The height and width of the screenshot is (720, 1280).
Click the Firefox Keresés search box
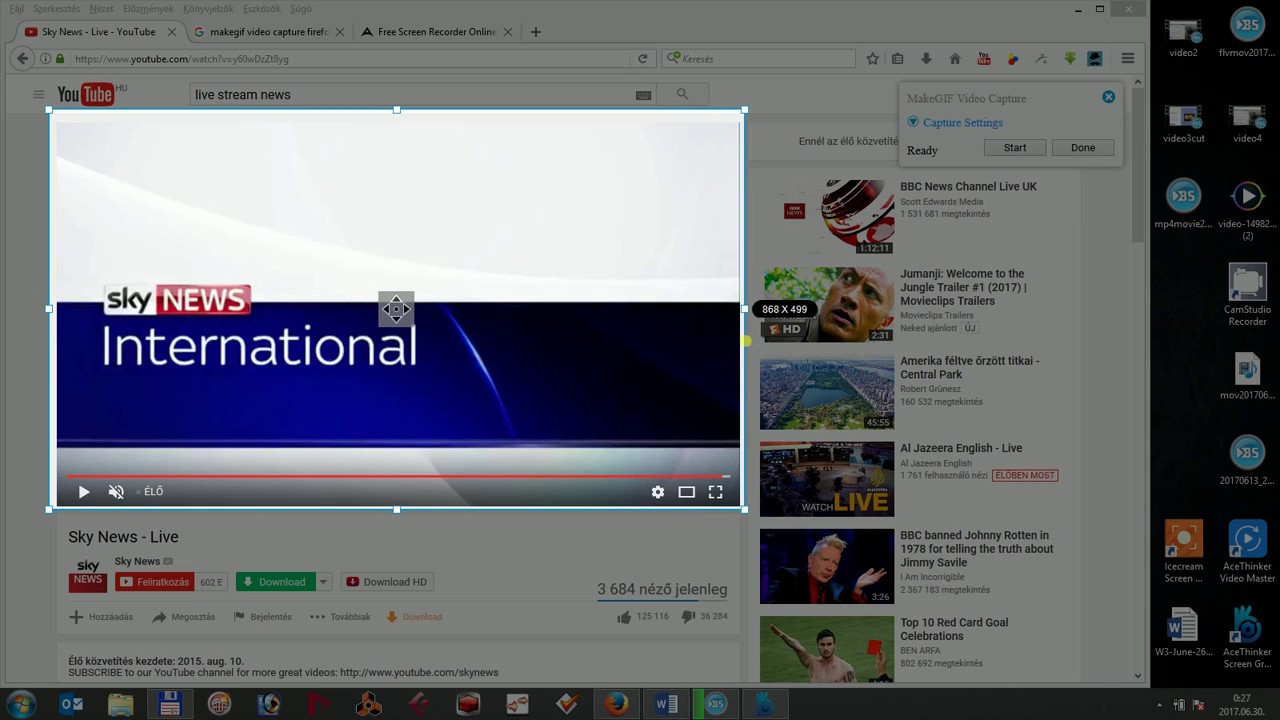coord(760,59)
